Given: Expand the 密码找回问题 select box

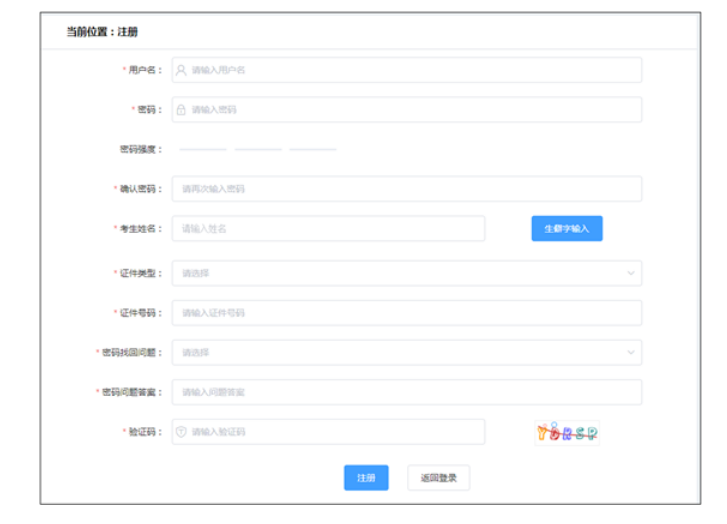Looking at the screenshot, I should (x=405, y=352).
